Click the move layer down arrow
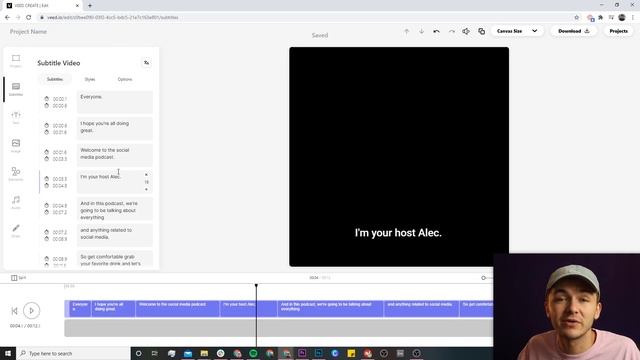The width and height of the screenshot is (640, 360). click(422, 31)
